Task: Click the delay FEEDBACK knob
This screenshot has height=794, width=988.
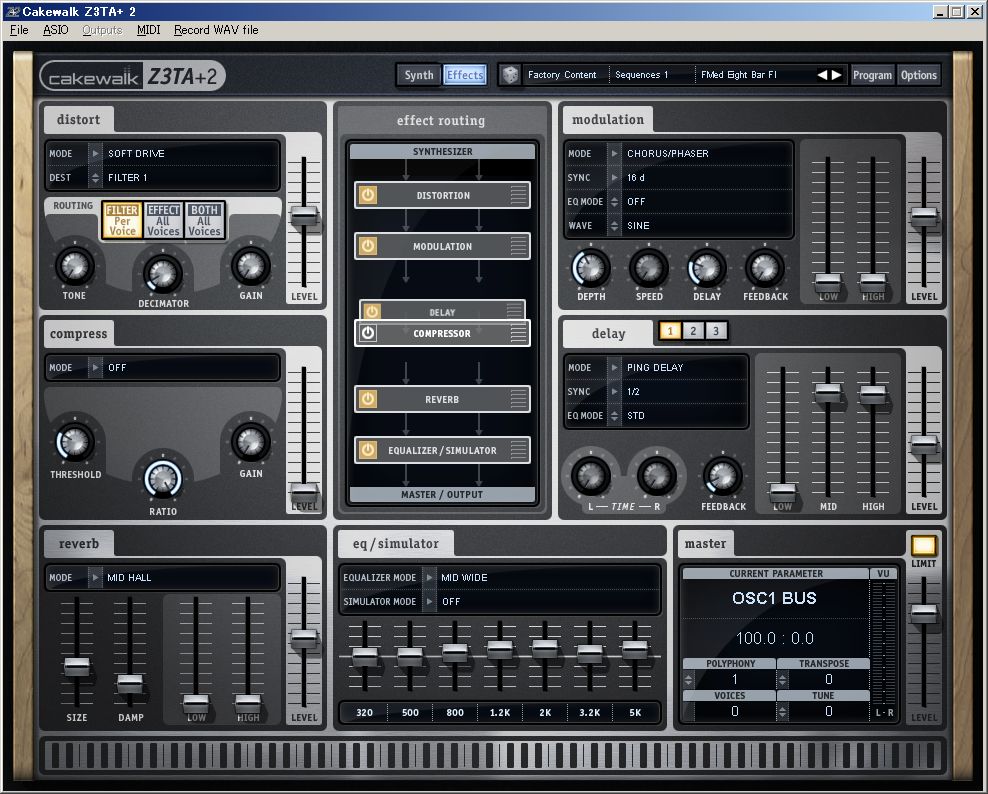Action: (x=723, y=476)
